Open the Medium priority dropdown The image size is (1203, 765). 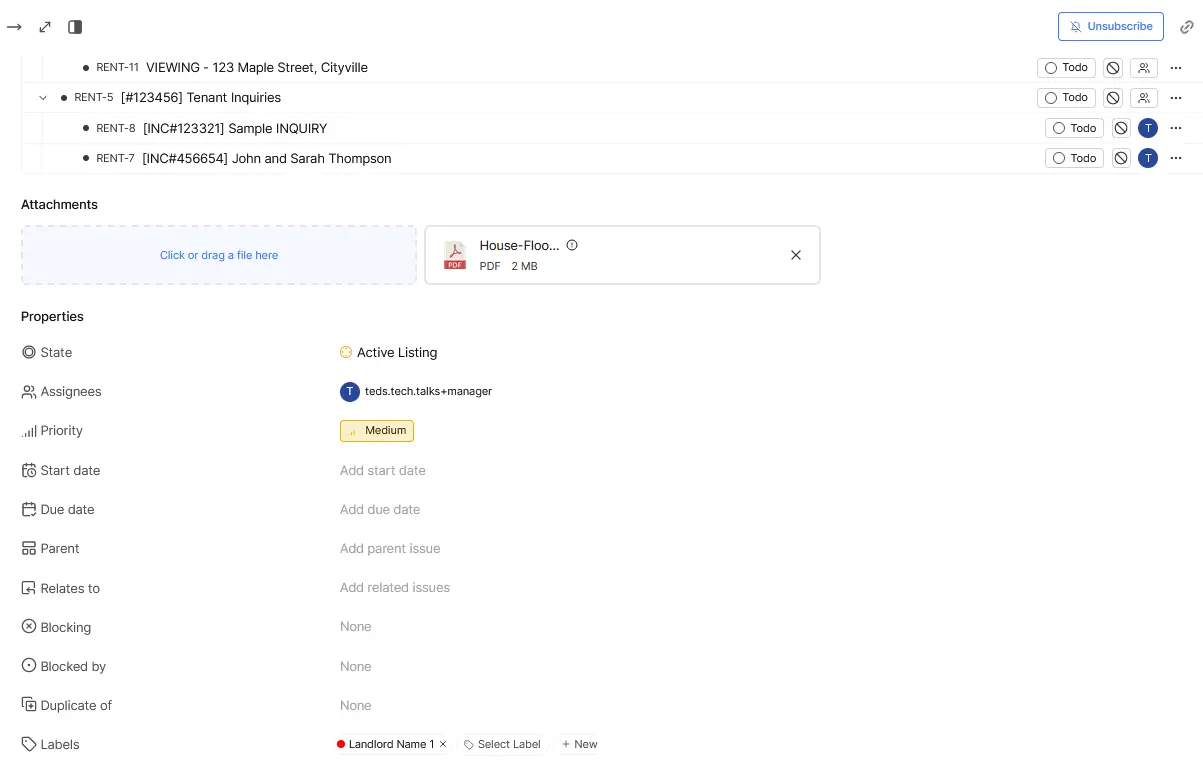coord(377,430)
